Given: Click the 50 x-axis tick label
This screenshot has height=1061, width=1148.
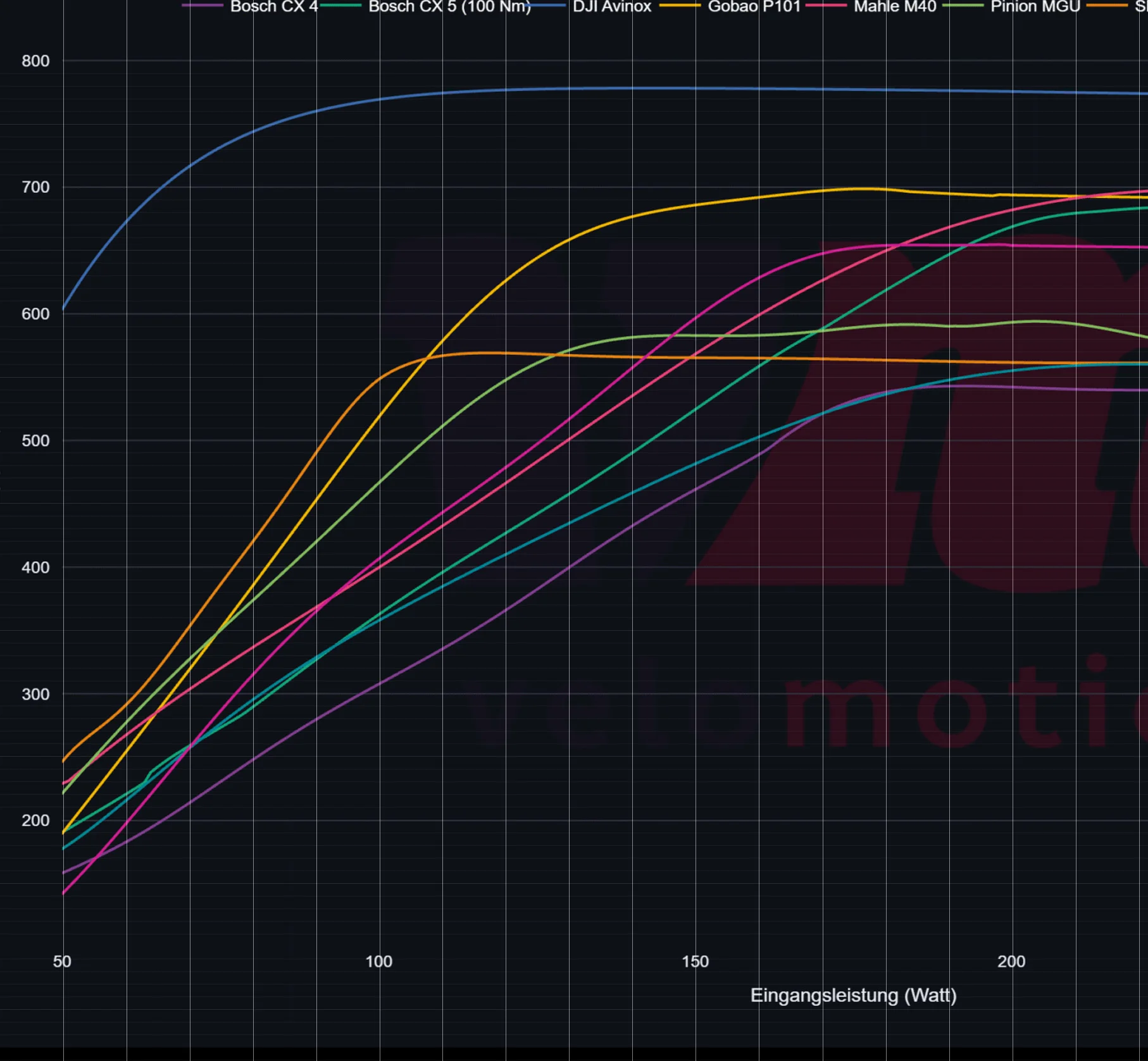Looking at the screenshot, I should click(62, 962).
